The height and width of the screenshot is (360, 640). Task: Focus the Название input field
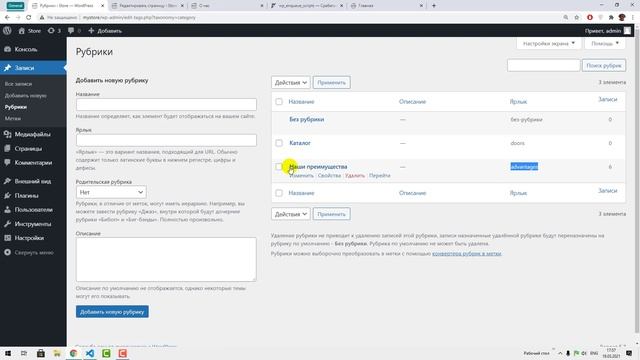pyautogui.click(x=166, y=104)
